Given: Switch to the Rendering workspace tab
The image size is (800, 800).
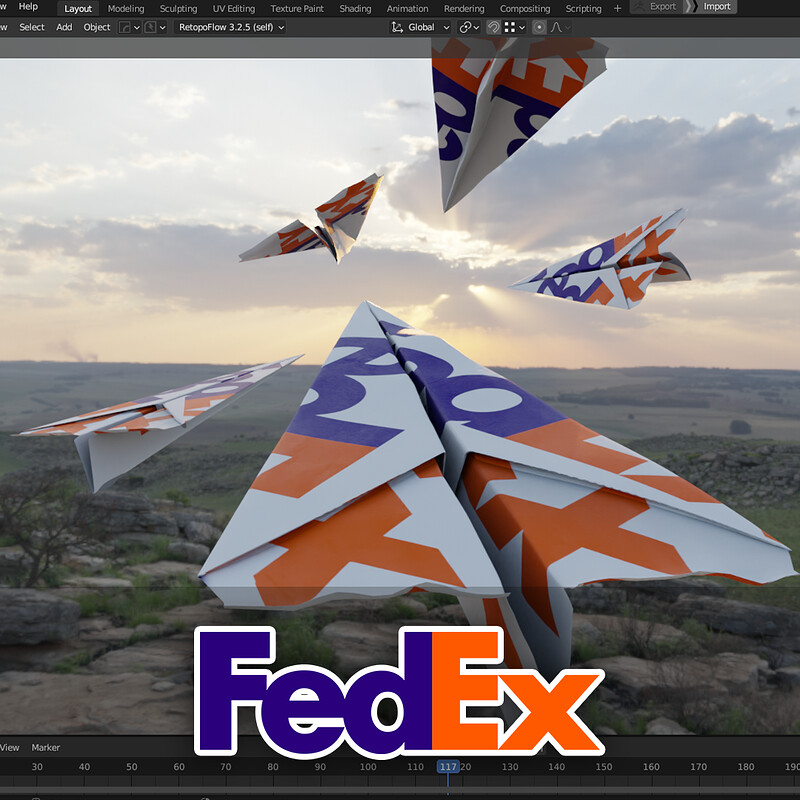Looking at the screenshot, I should point(464,9).
